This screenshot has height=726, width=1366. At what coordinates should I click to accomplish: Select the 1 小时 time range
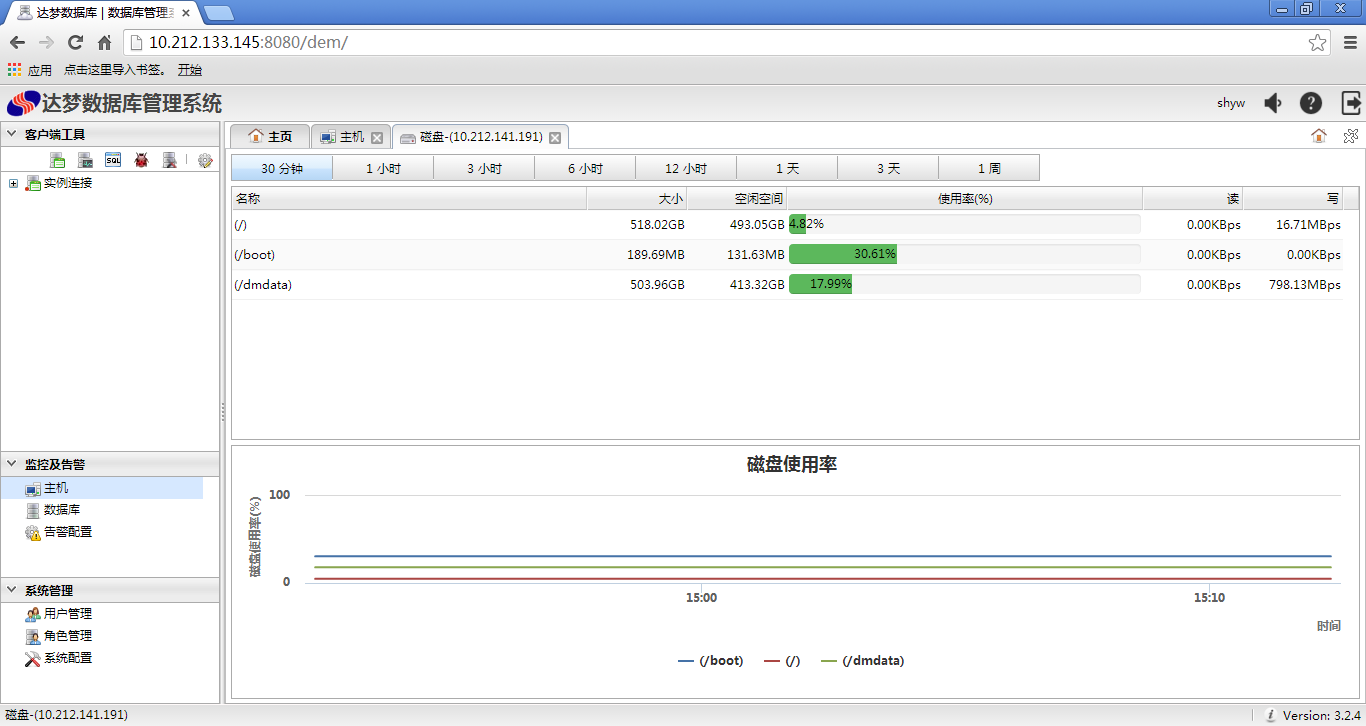[x=383, y=168]
